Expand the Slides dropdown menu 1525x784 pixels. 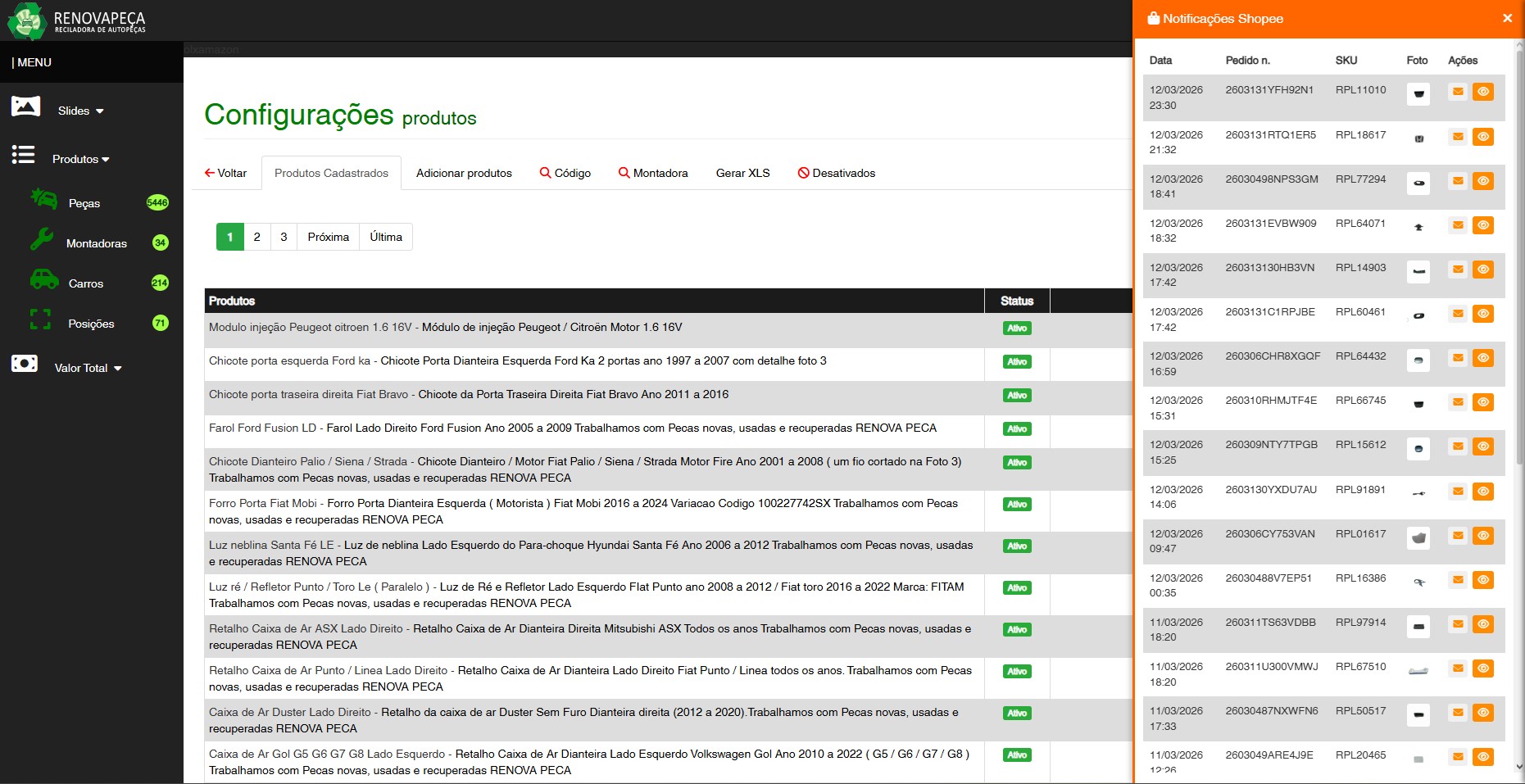click(x=80, y=111)
